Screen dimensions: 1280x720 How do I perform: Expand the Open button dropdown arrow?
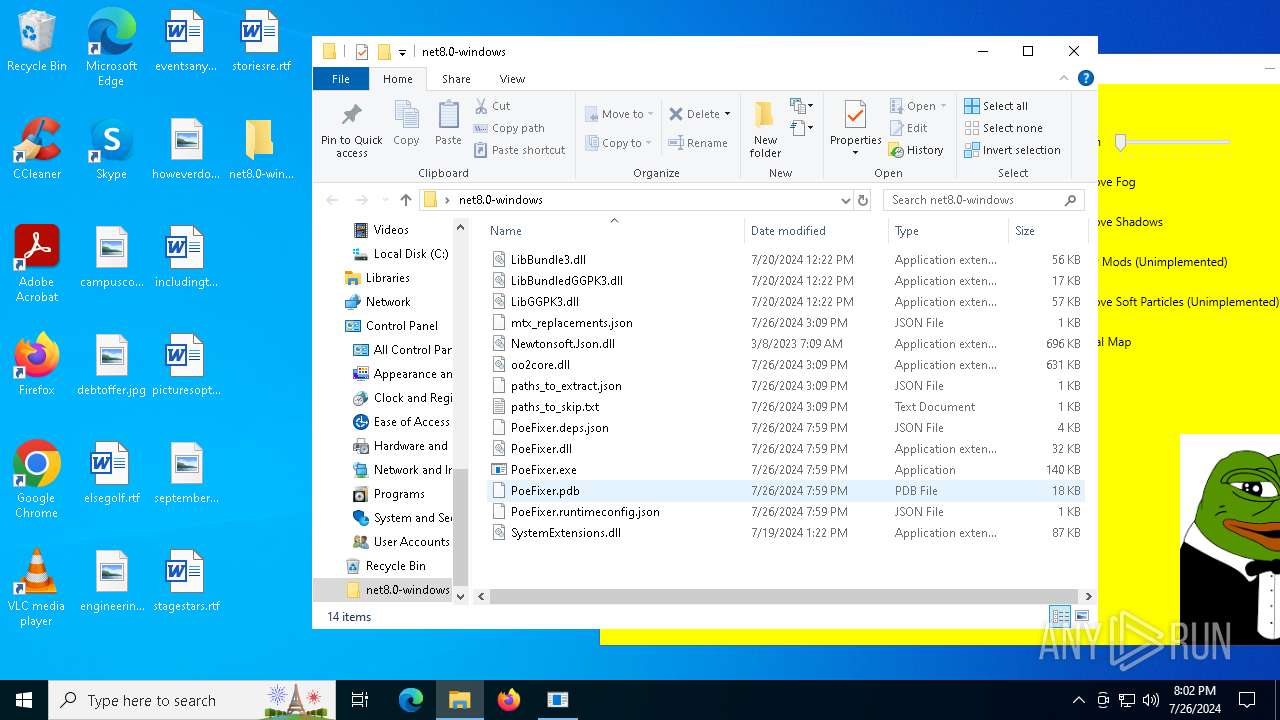coord(943,106)
